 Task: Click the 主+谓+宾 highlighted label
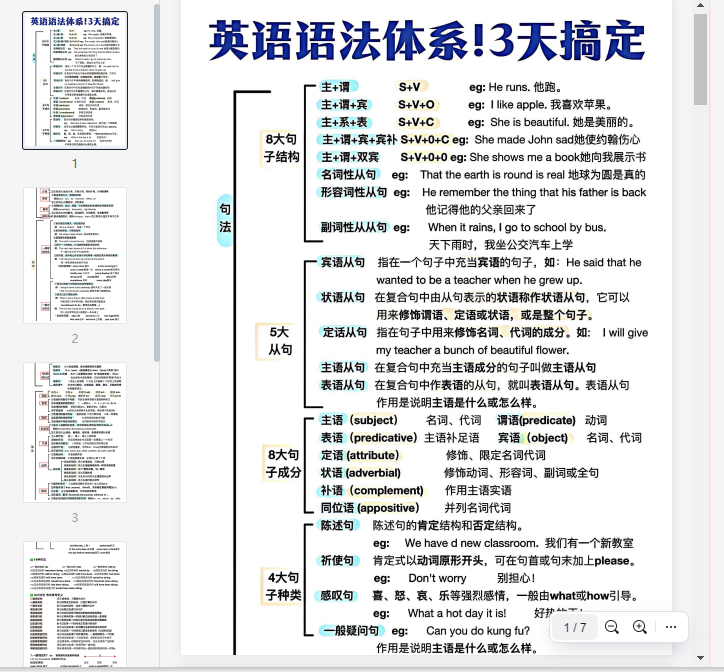pyautogui.click(x=344, y=104)
